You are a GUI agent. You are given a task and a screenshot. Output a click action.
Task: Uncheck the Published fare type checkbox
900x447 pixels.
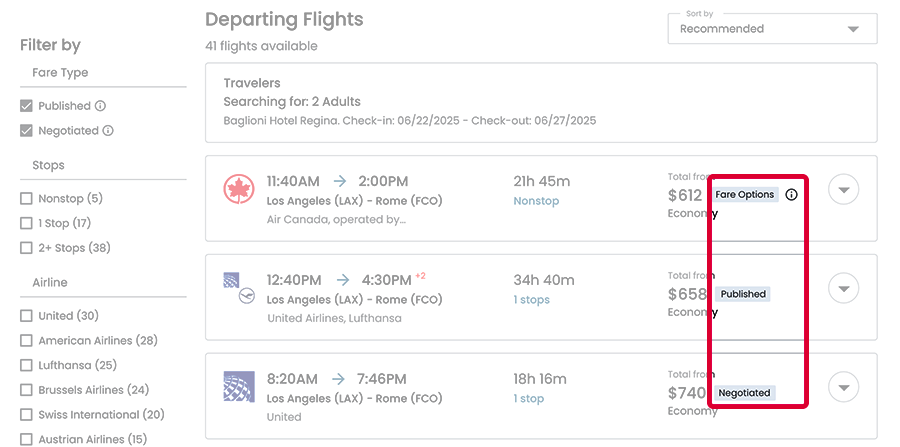27,106
